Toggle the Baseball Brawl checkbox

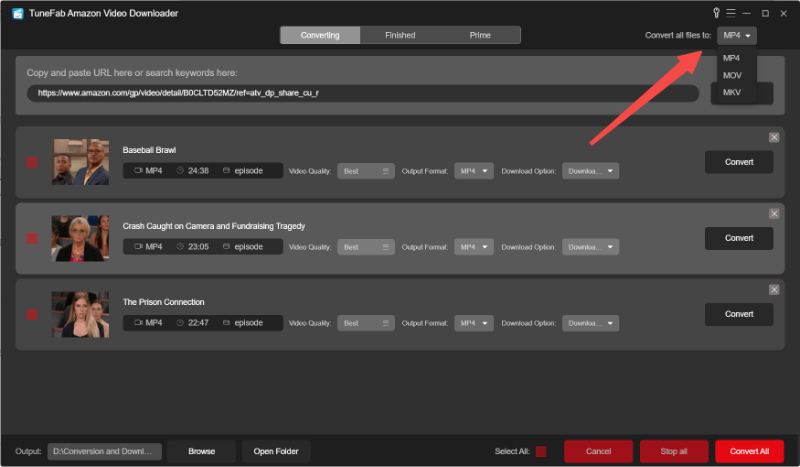point(32,162)
